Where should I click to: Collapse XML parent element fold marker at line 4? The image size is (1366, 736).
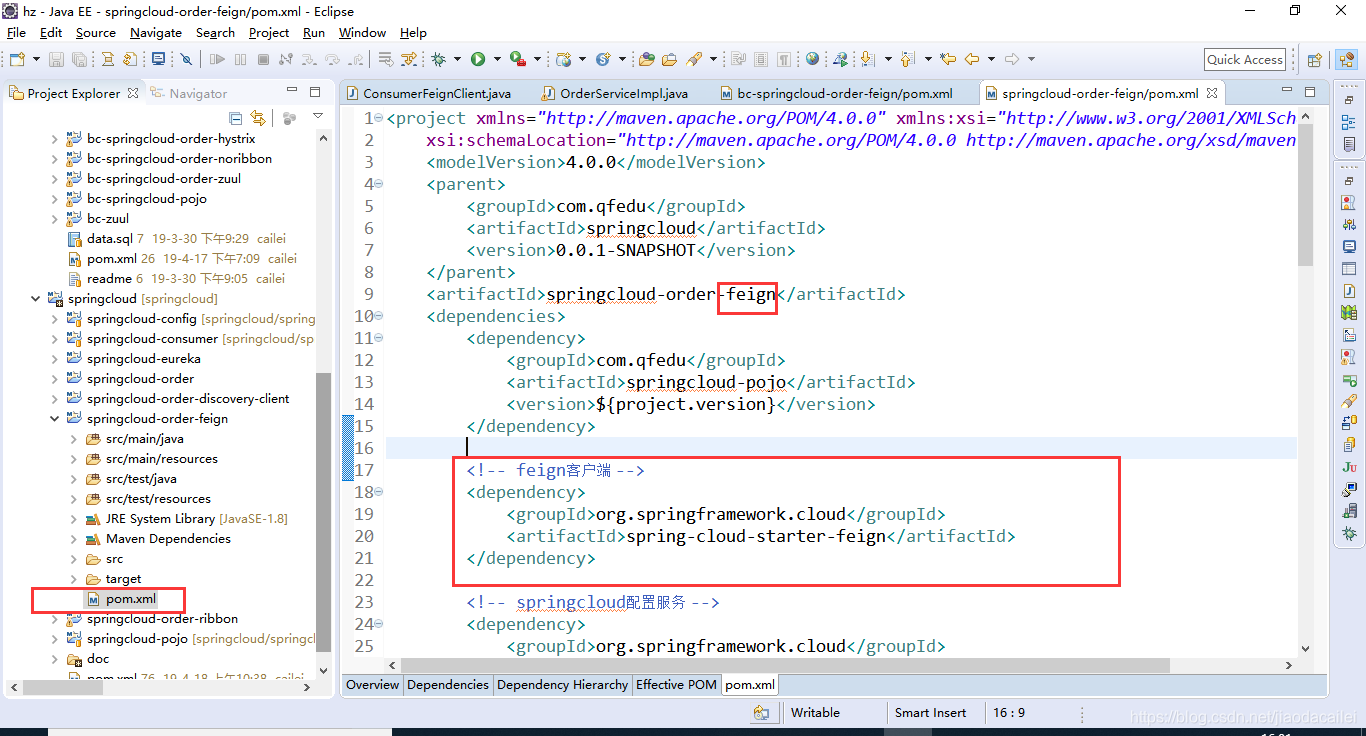[x=379, y=184]
